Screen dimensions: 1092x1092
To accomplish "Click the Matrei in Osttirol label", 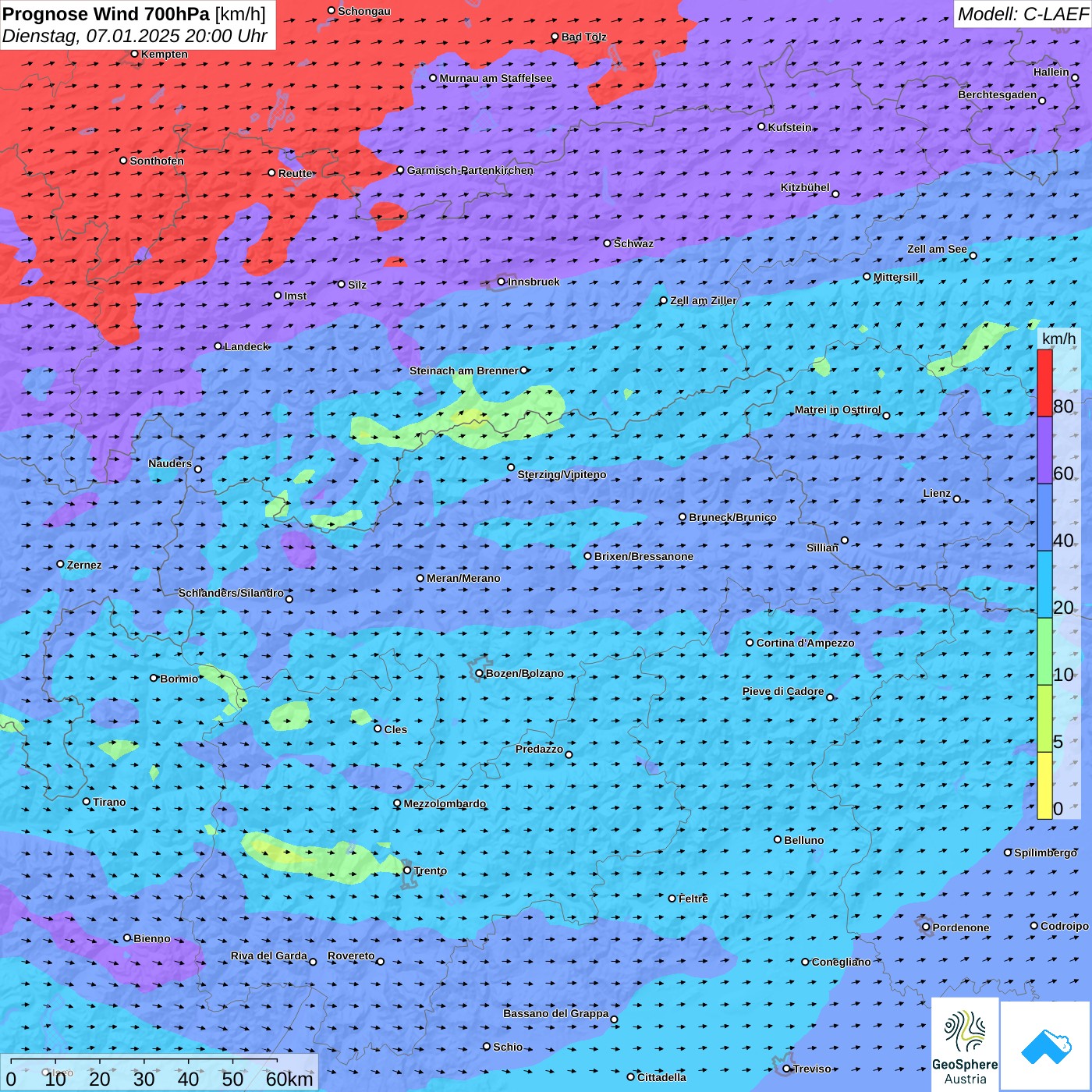I will (837, 409).
